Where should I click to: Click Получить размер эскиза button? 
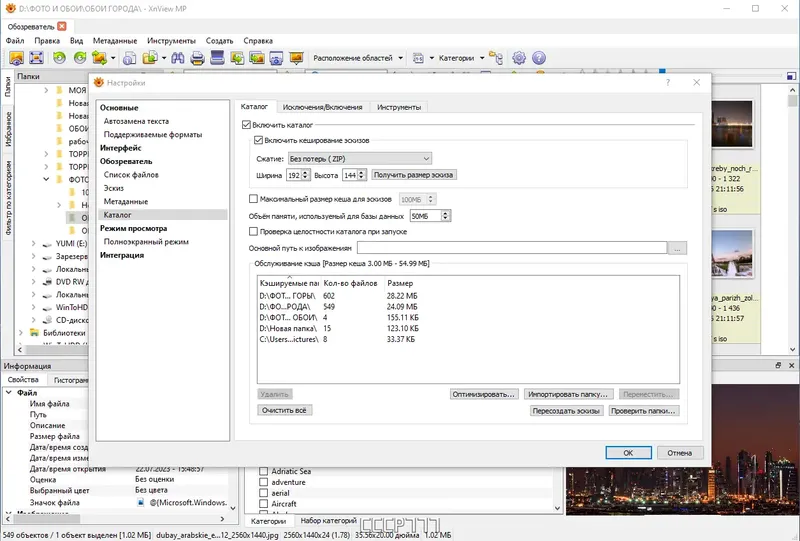pos(413,175)
